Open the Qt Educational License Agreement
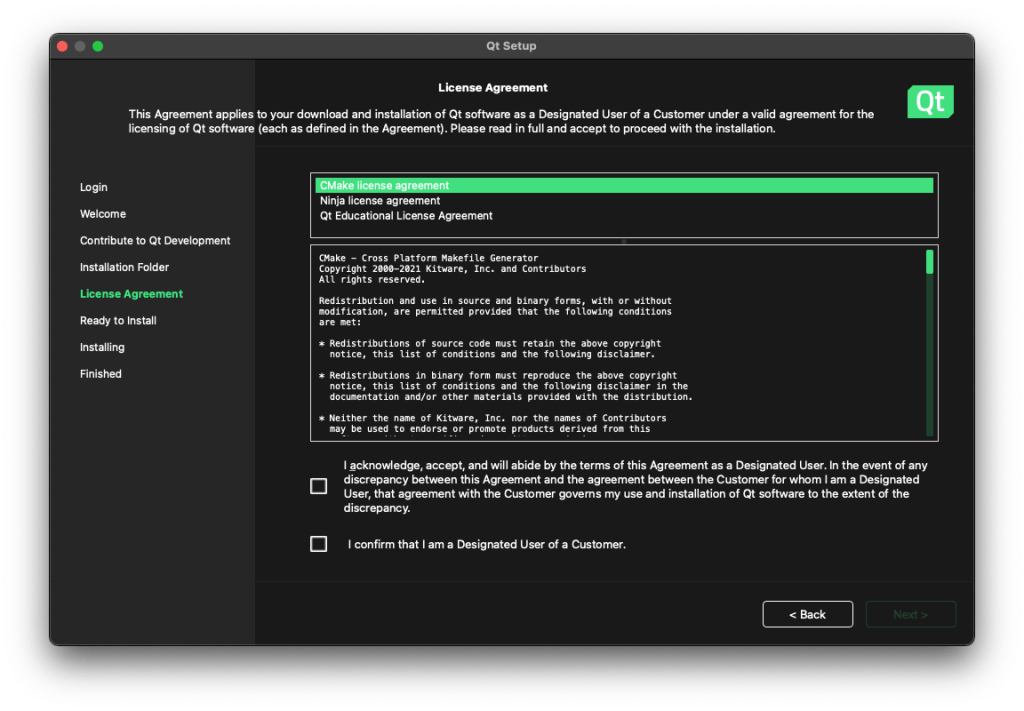Image resolution: width=1024 pixels, height=711 pixels. click(x=406, y=216)
